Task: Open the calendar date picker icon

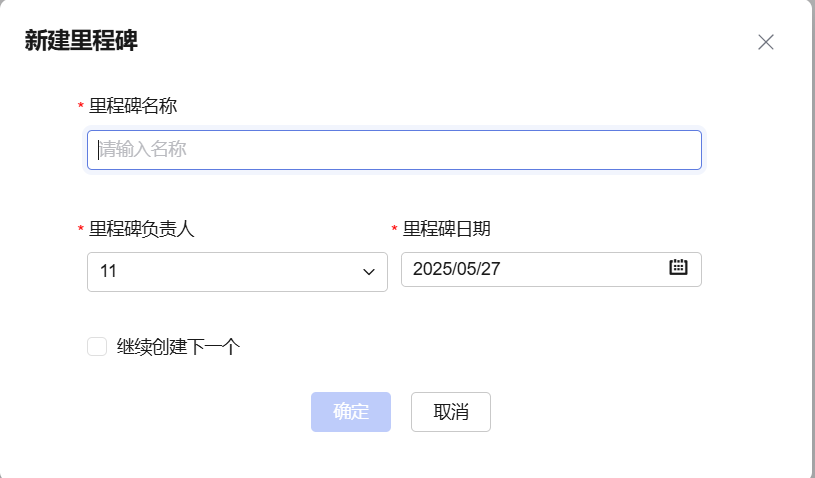Action: (x=678, y=267)
